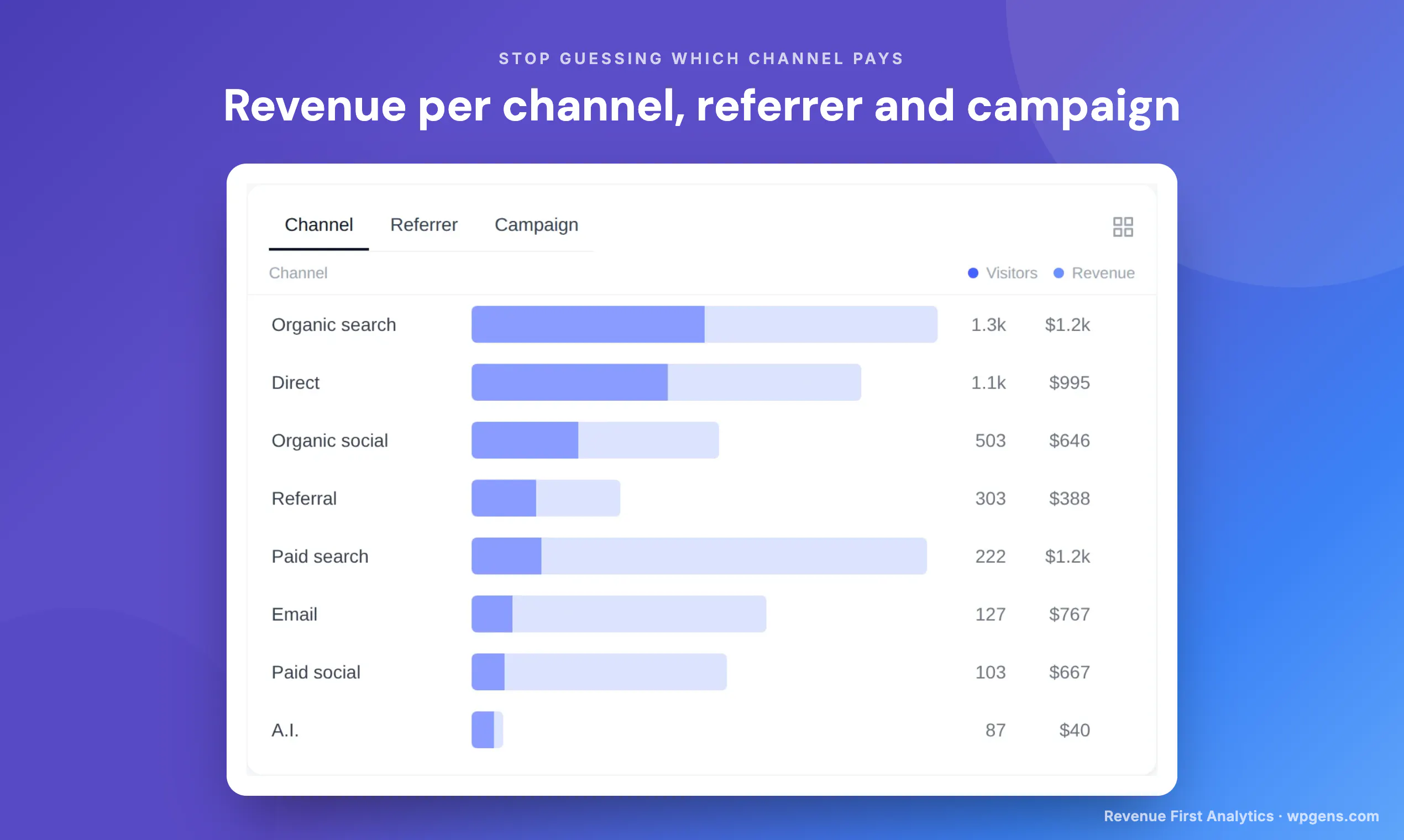Switch to the Referrer tab

point(423,225)
